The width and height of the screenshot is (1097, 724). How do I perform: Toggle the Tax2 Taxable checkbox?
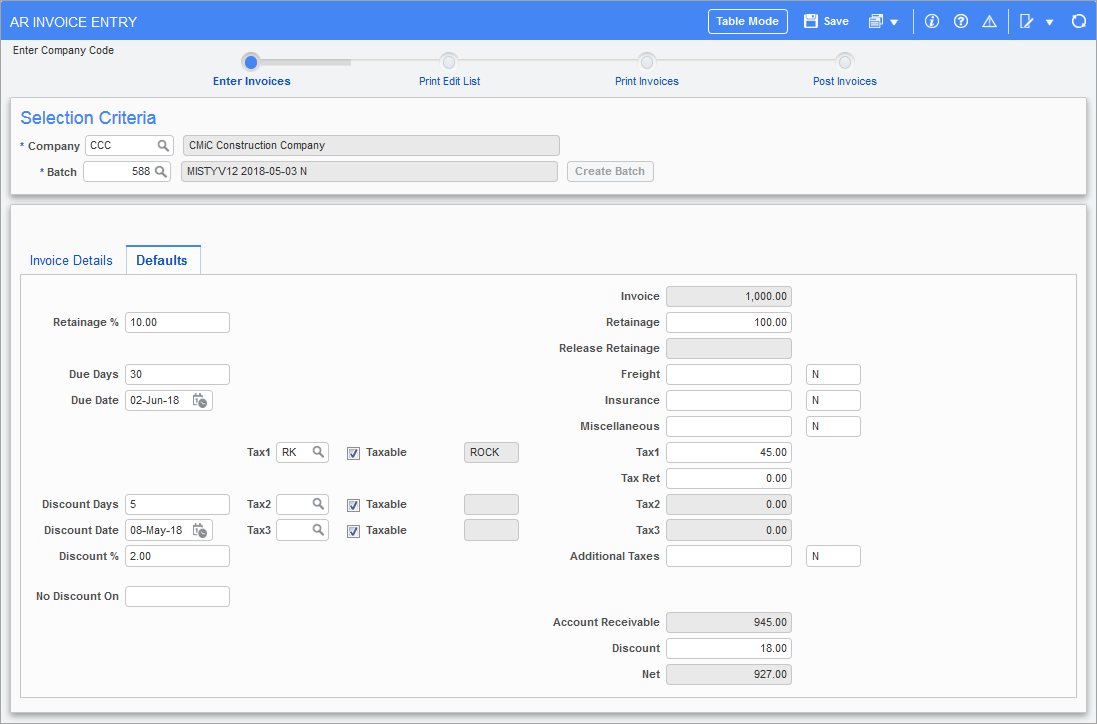point(353,505)
